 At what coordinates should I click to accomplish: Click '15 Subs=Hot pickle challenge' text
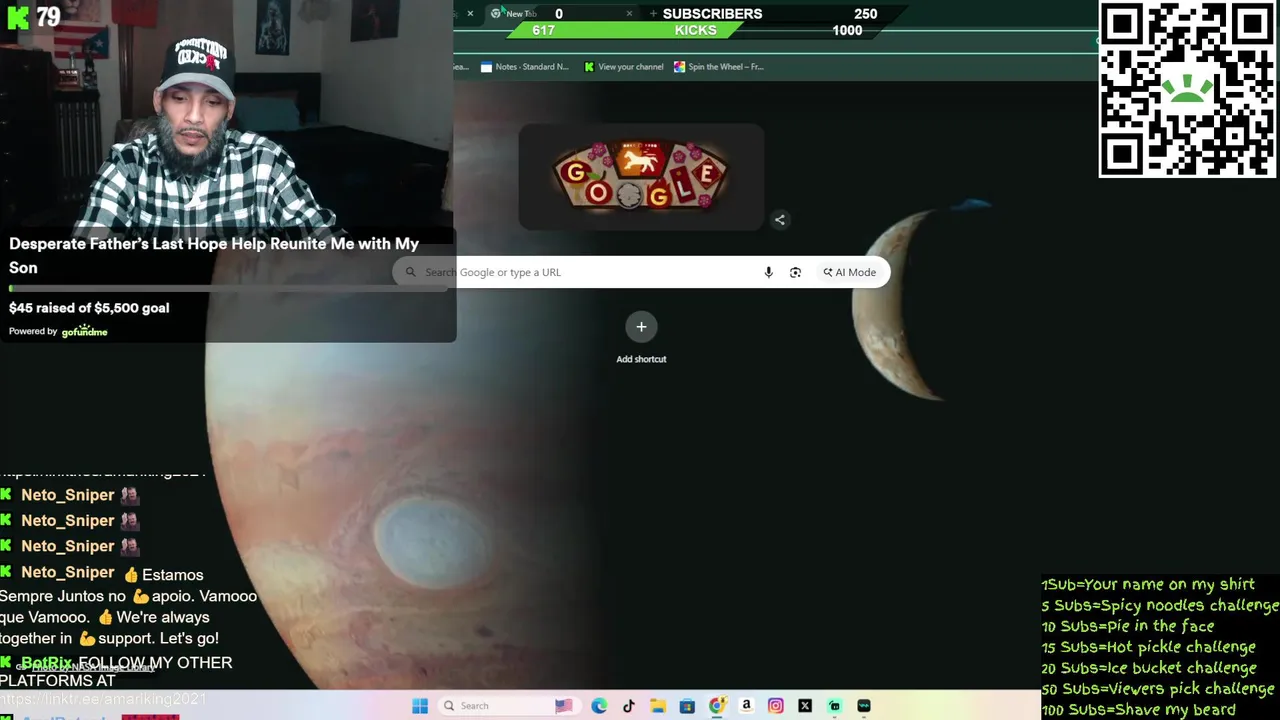[1148, 647]
